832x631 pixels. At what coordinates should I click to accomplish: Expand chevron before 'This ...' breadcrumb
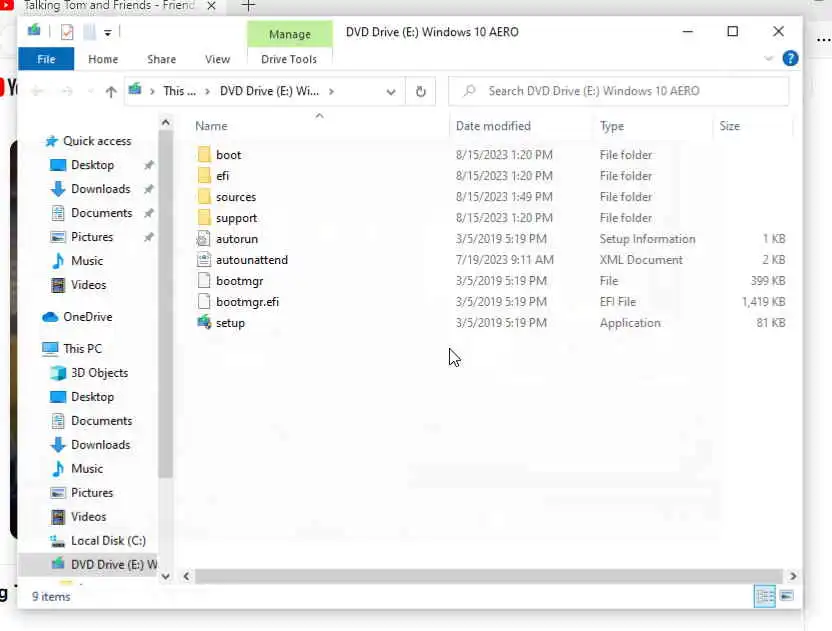(152, 91)
